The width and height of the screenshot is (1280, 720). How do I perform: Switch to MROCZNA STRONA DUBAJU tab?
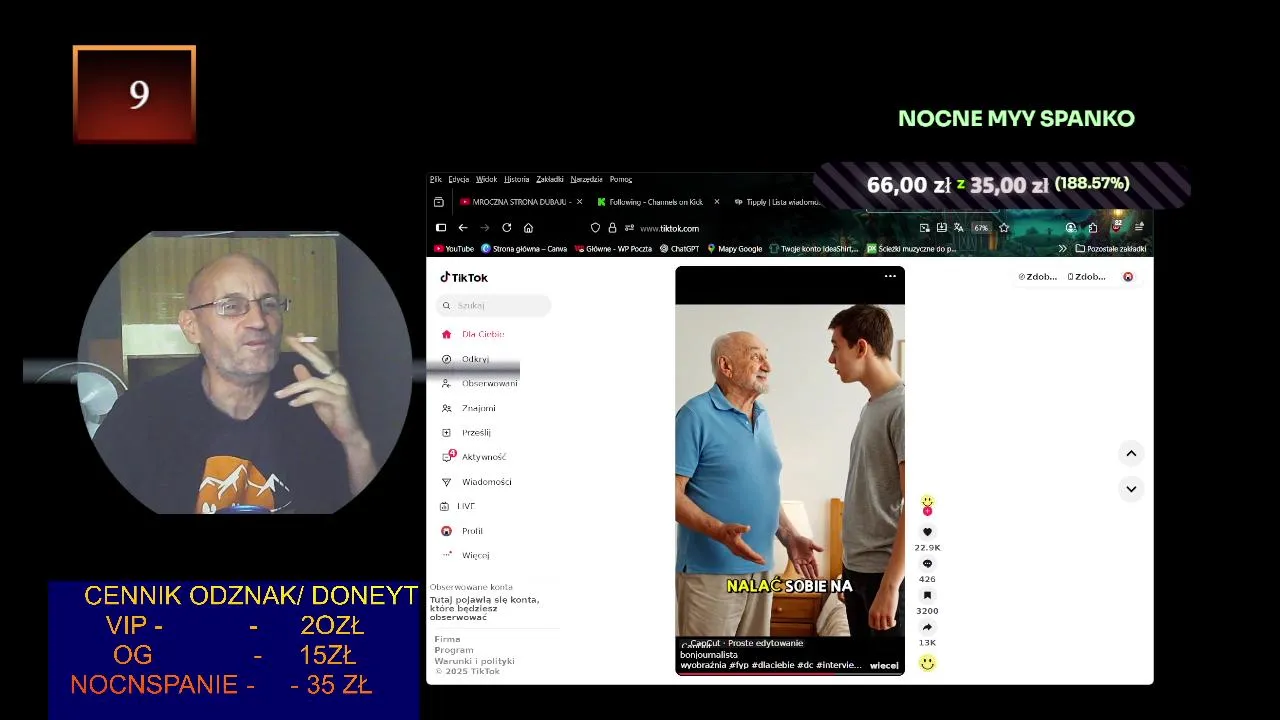(x=515, y=202)
